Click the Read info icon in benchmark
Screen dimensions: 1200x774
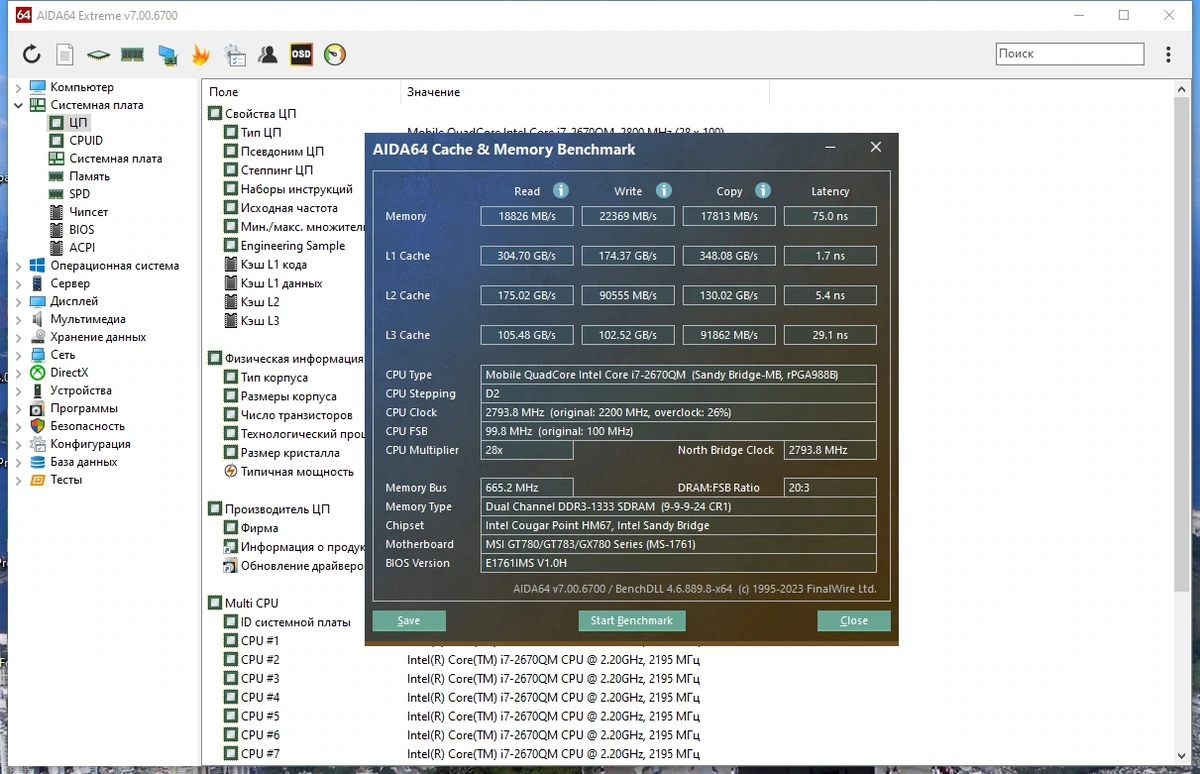(x=561, y=190)
